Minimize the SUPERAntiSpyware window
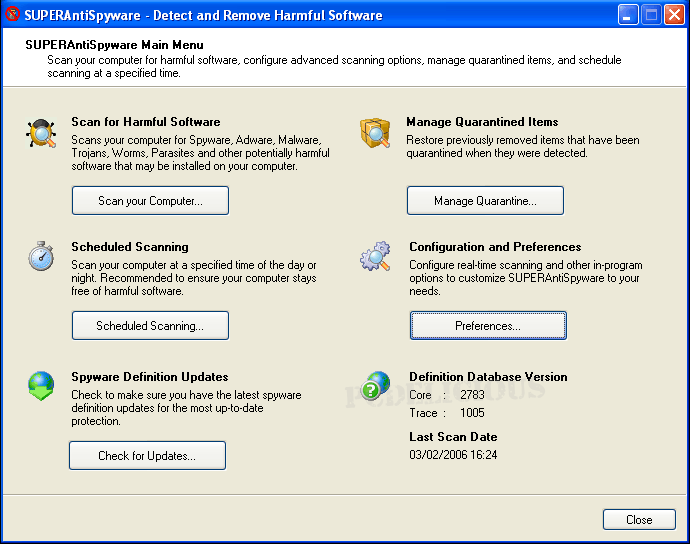 coord(628,15)
